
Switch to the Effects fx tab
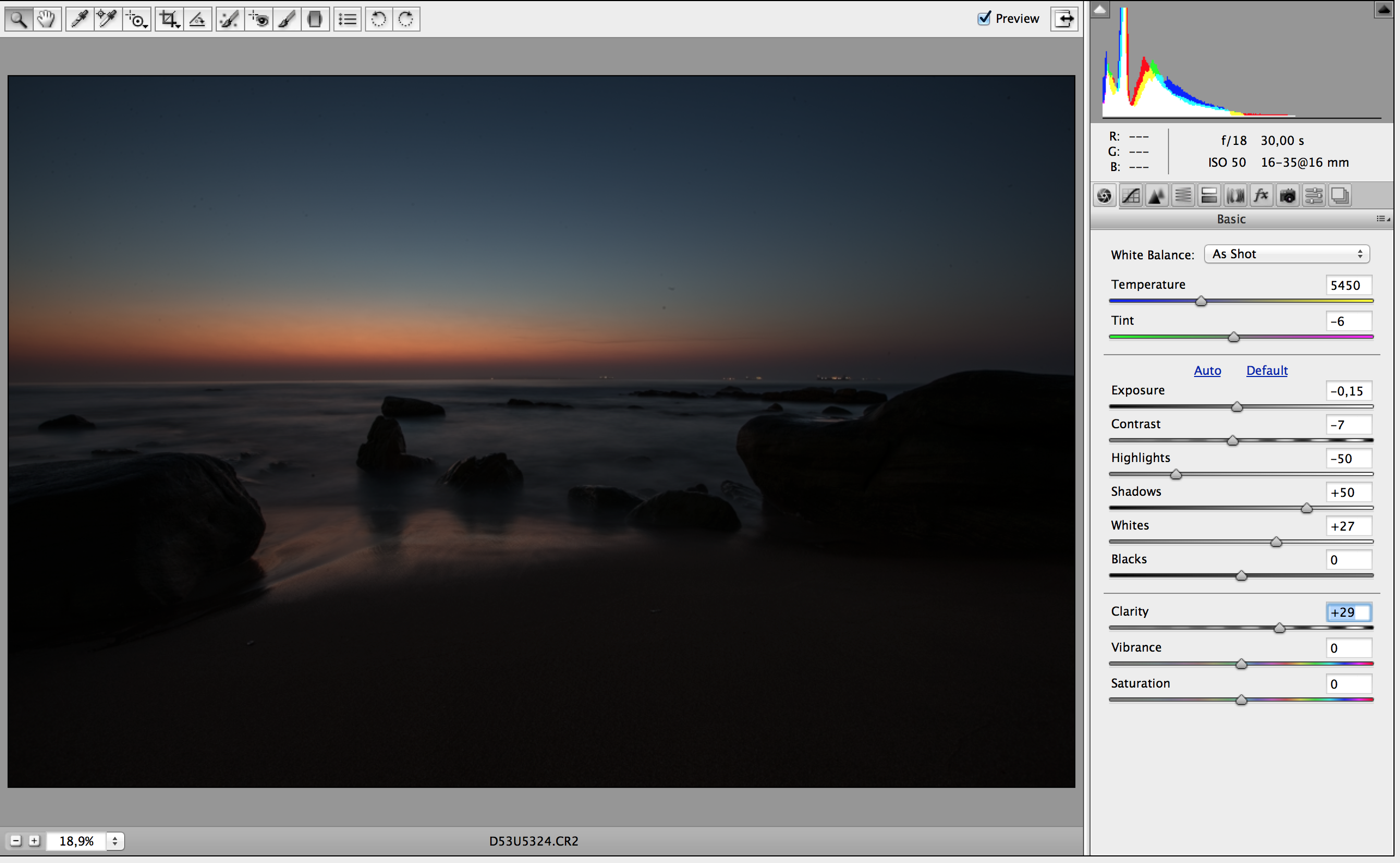(x=1261, y=196)
